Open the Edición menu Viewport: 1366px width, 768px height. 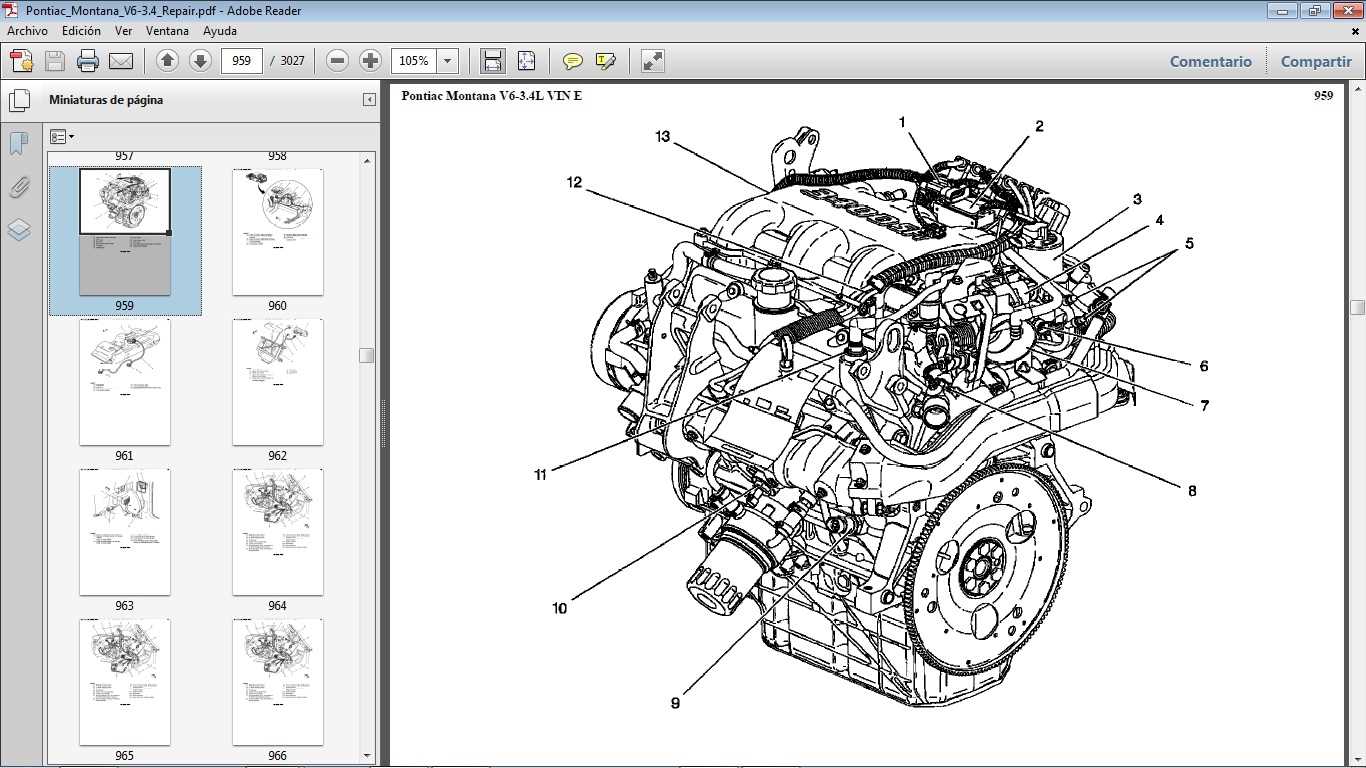(x=81, y=31)
